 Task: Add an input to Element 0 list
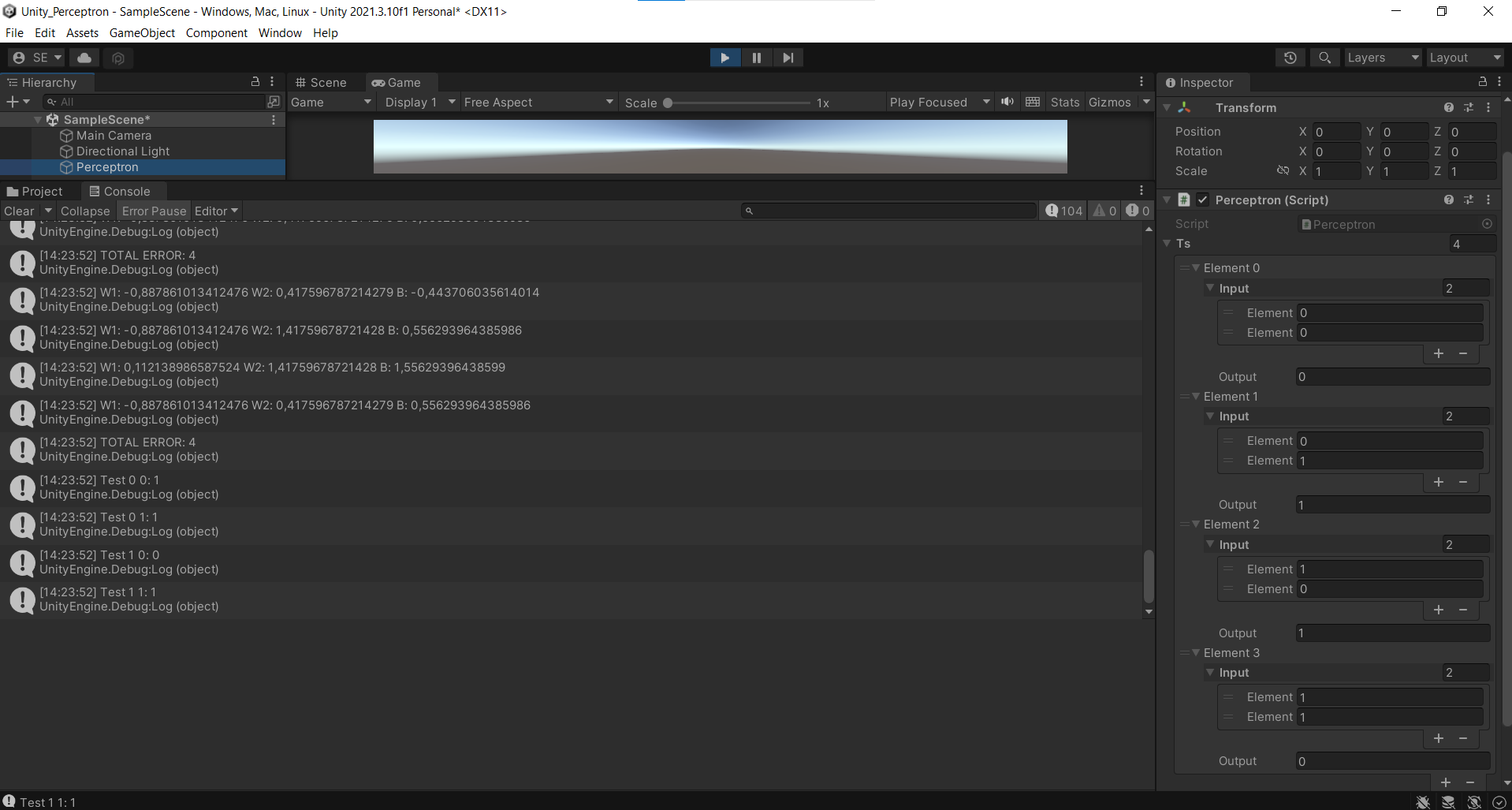(x=1439, y=353)
